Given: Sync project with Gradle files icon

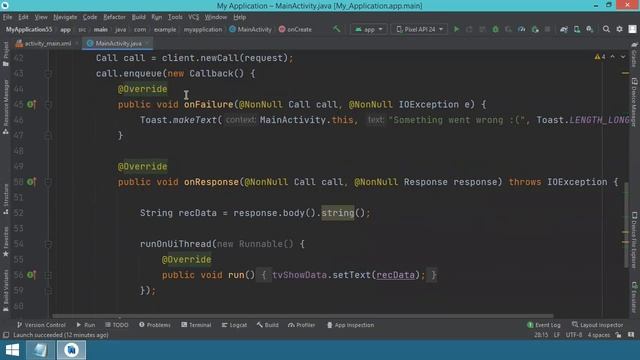Looking at the screenshot, I should coord(564,29).
